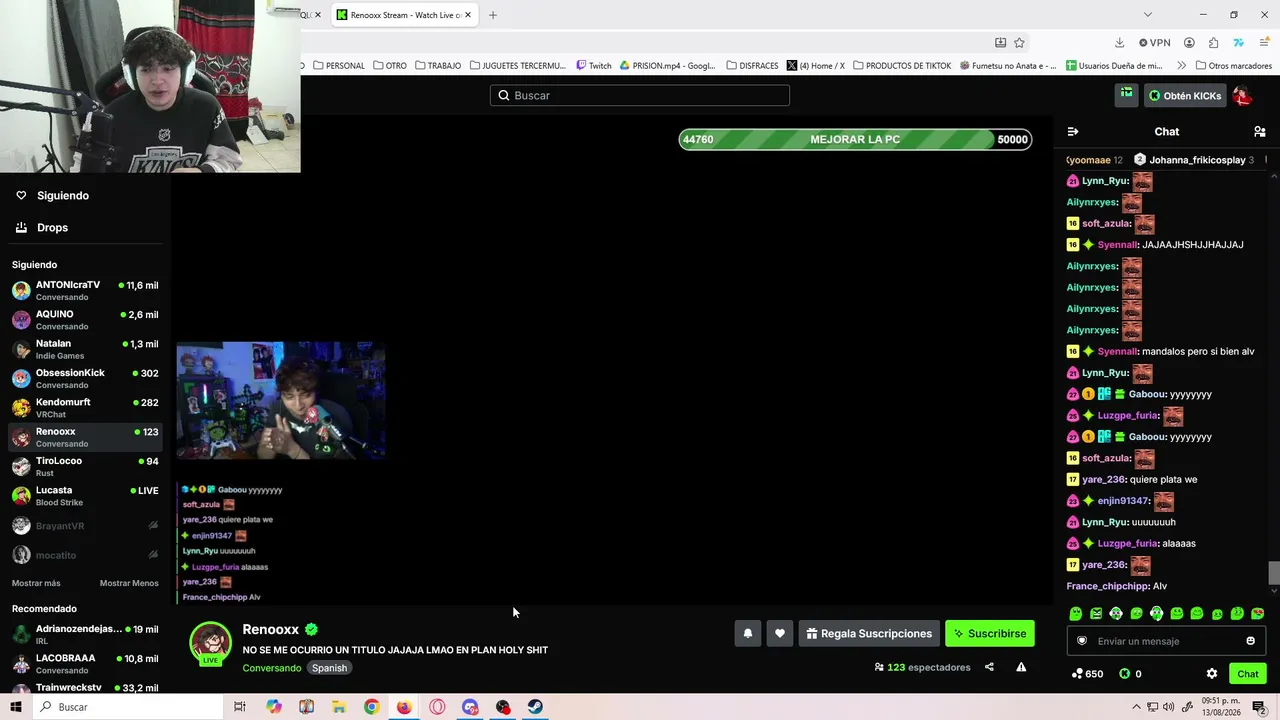Open Siguiendo in the sidebar
Image resolution: width=1280 pixels, height=720 pixels.
[x=85, y=196]
